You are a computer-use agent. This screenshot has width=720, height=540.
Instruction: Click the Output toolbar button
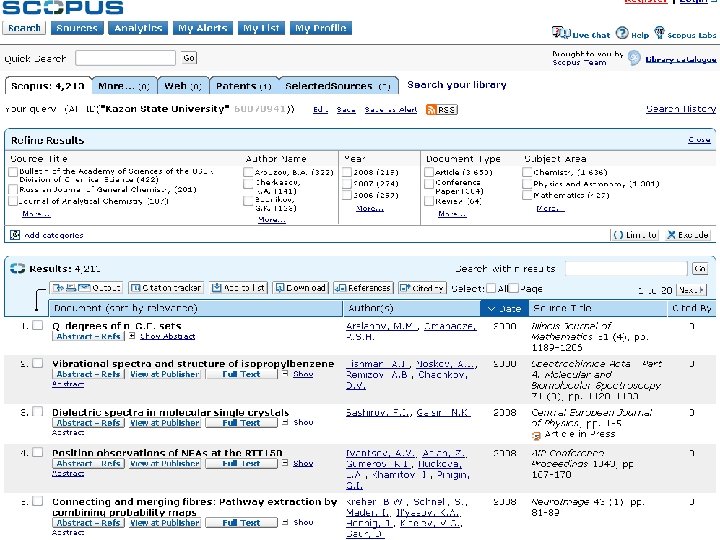(x=86, y=288)
